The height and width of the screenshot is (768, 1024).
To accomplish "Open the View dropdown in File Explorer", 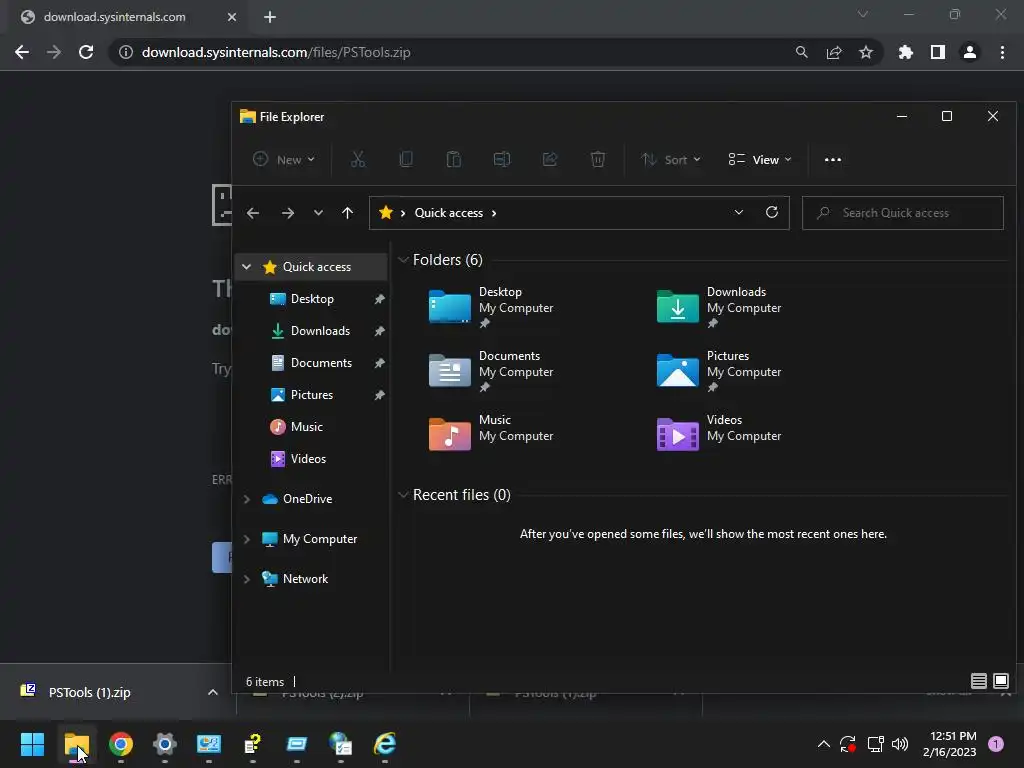I will [760, 159].
